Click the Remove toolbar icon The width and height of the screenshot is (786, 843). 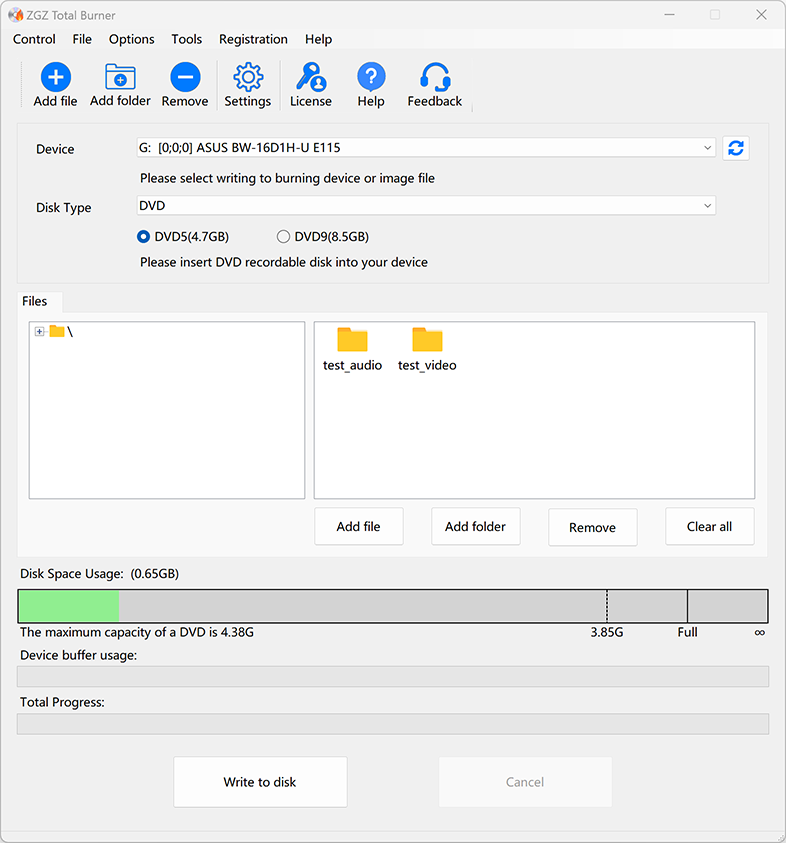click(185, 85)
